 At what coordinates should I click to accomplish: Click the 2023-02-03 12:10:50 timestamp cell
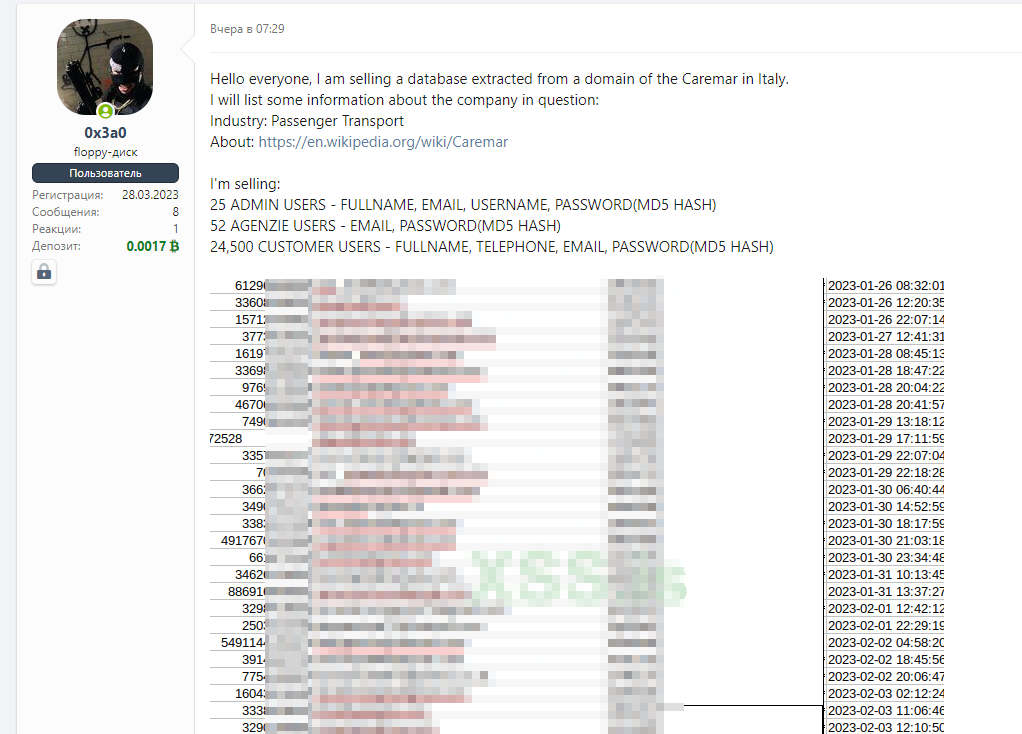point(886,727)
